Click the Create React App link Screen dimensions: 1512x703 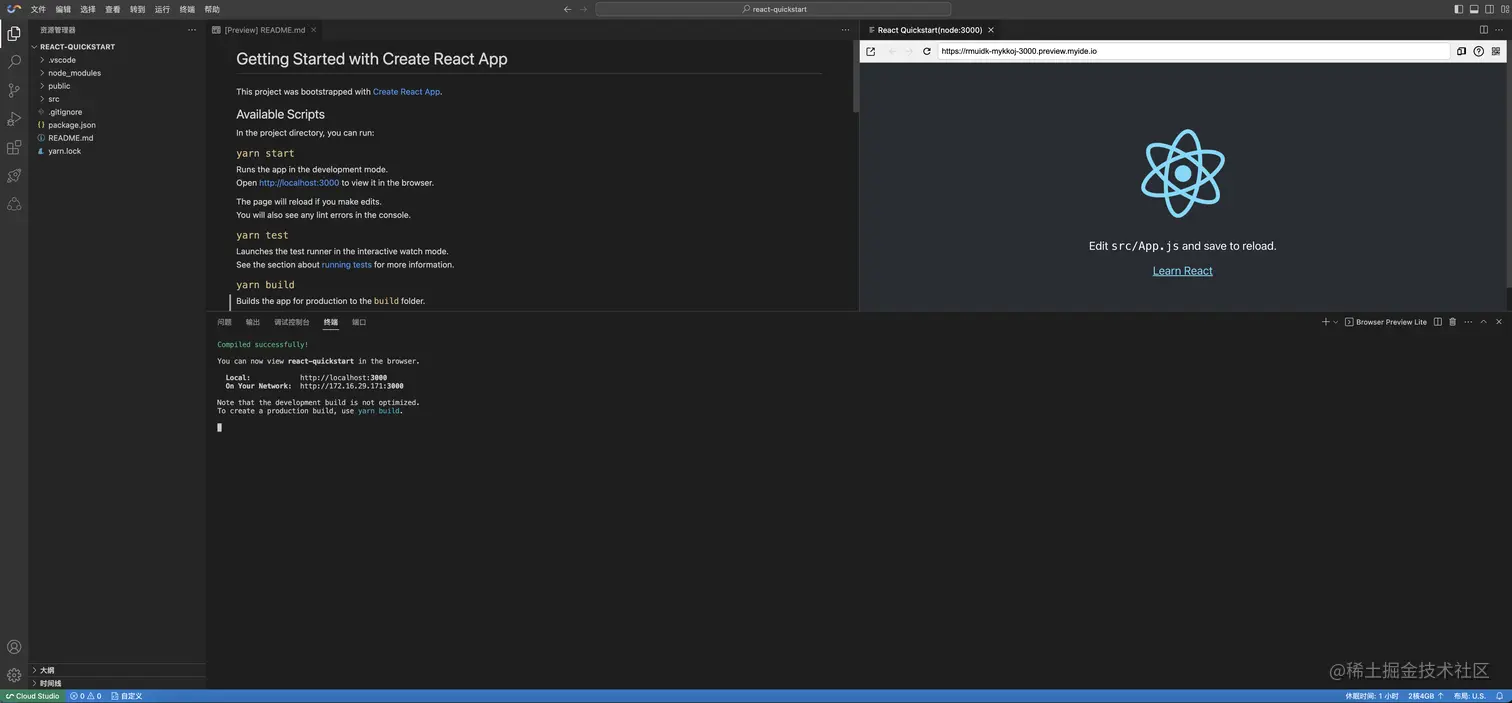pyautogui.click(x=406, y=92)
